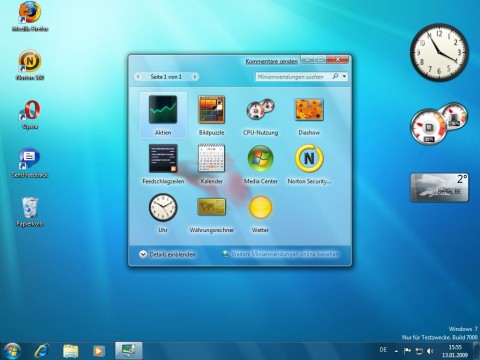Click the volume speaker tray icon
Viewport: 480px width, 360px height.
pyautogui.click(x=430, y=351)
